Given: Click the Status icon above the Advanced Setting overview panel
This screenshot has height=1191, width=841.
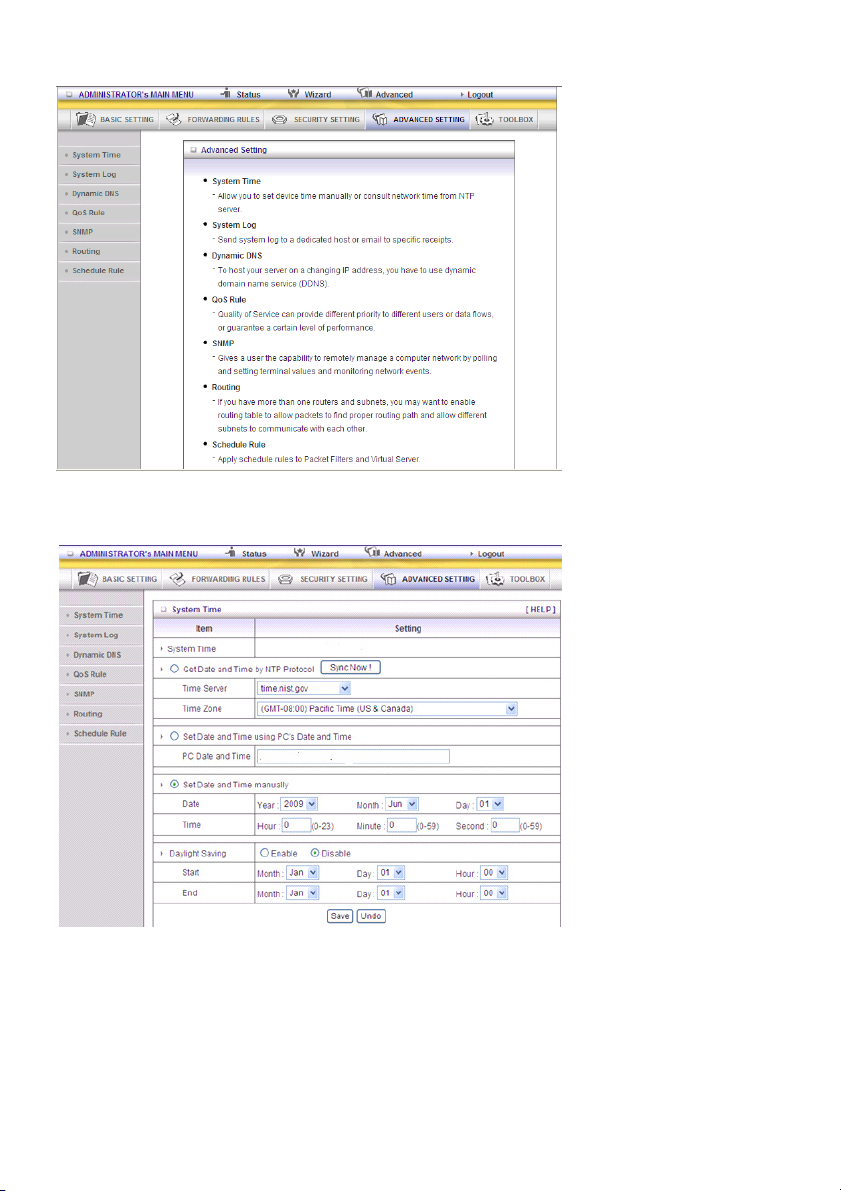Looking at the screenshot, I should [x=226, y=94].
